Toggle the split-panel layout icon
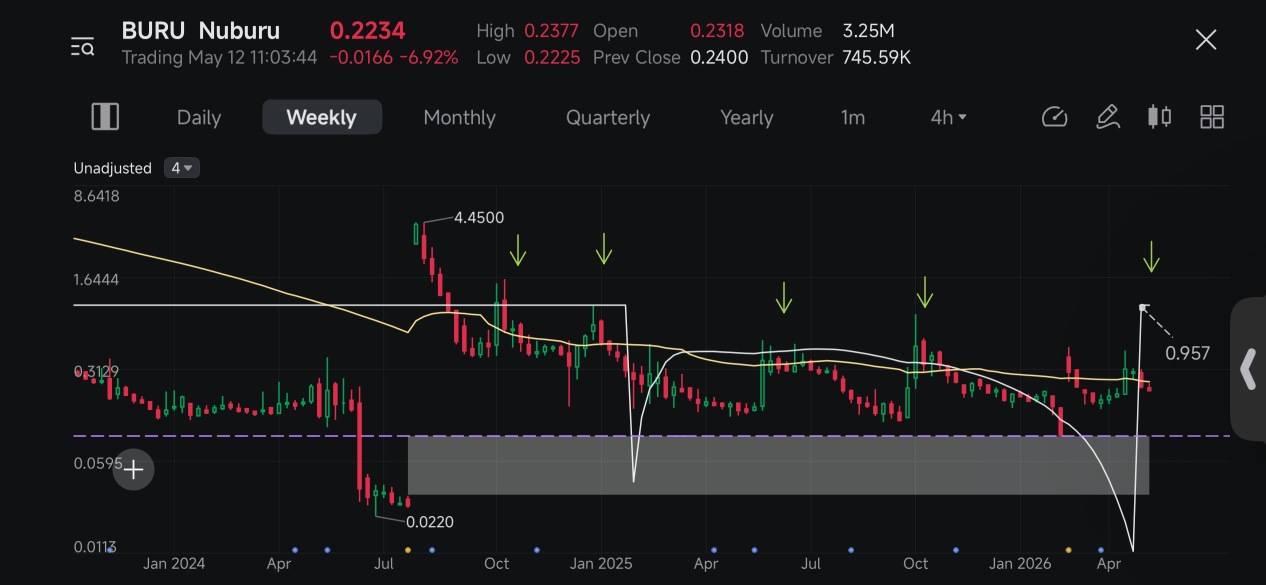 pos(105,117)
